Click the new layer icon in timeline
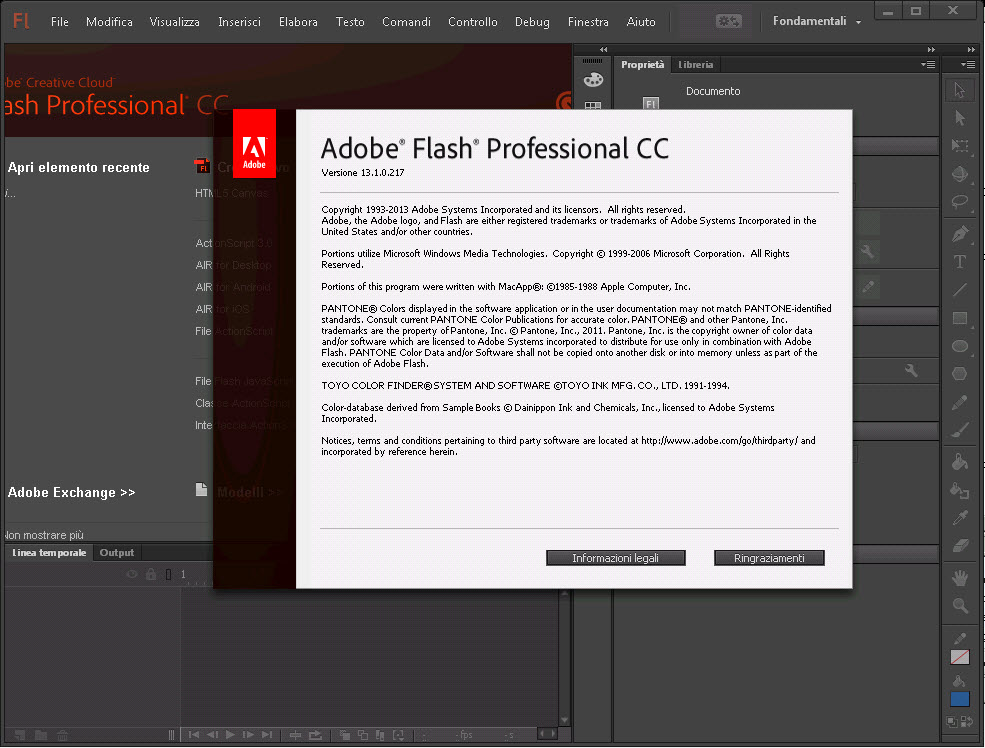985x748 pixels. point(19,735)
